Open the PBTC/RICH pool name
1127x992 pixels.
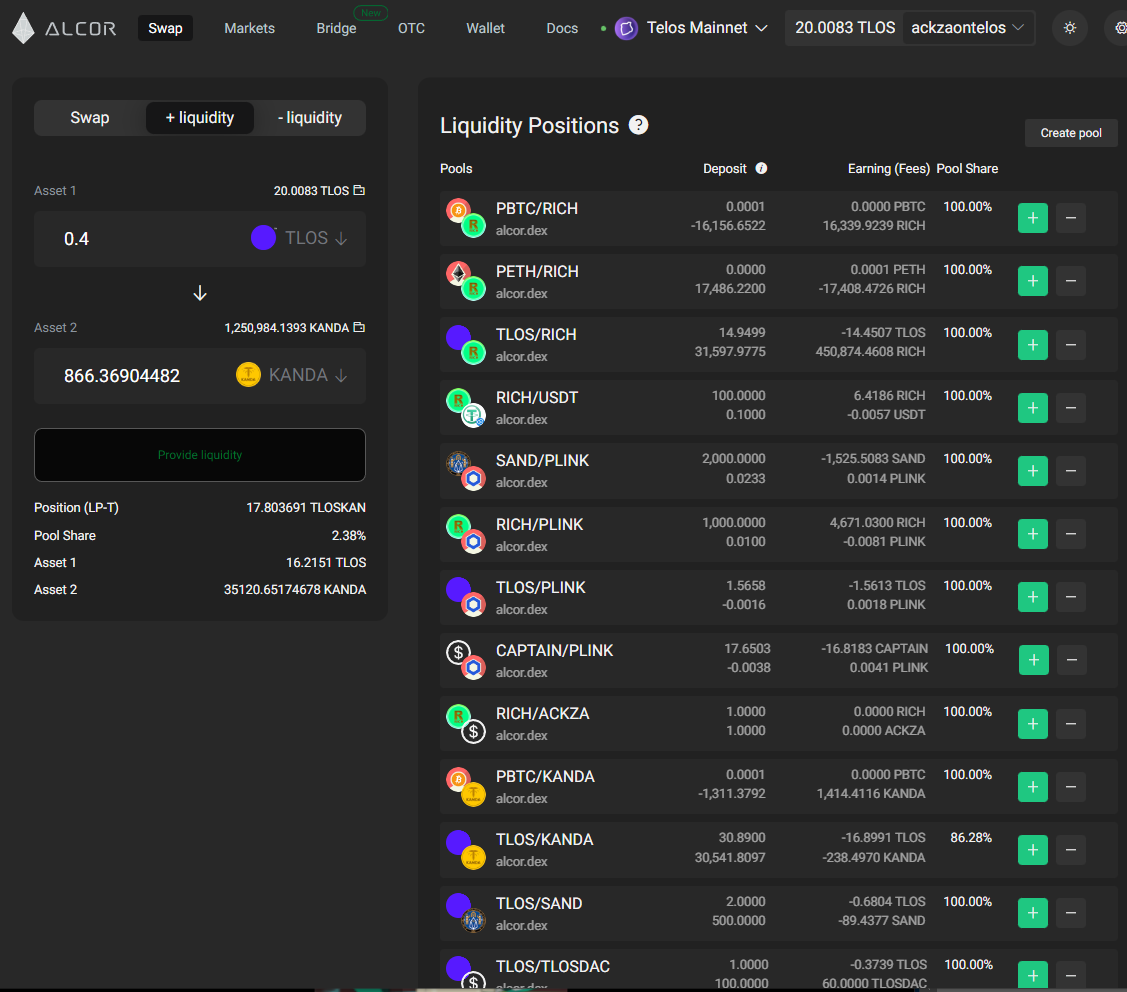pyautogui.click(x=537, y=208)
